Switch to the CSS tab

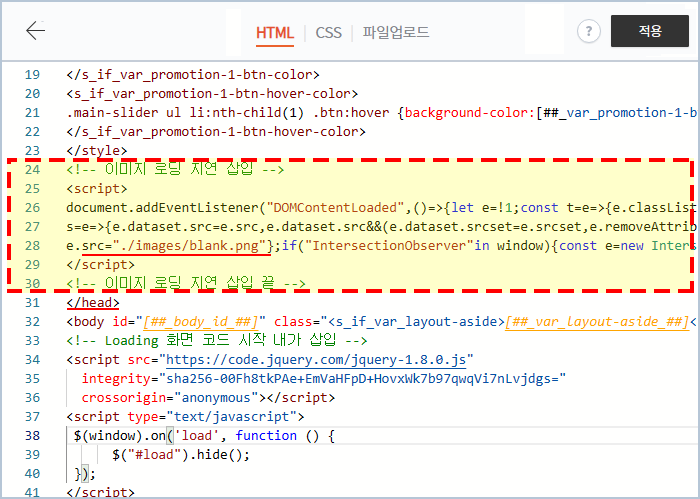328,33
